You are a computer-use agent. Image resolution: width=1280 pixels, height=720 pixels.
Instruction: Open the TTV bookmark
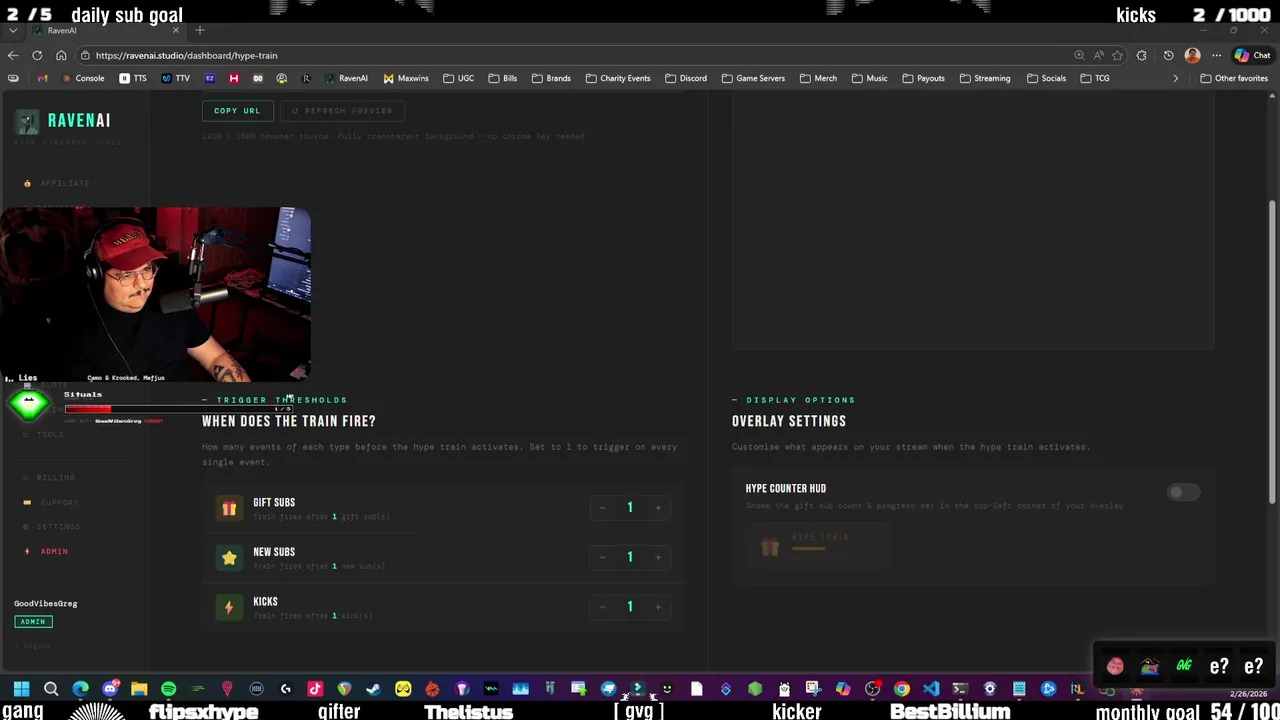coord(176,78)
